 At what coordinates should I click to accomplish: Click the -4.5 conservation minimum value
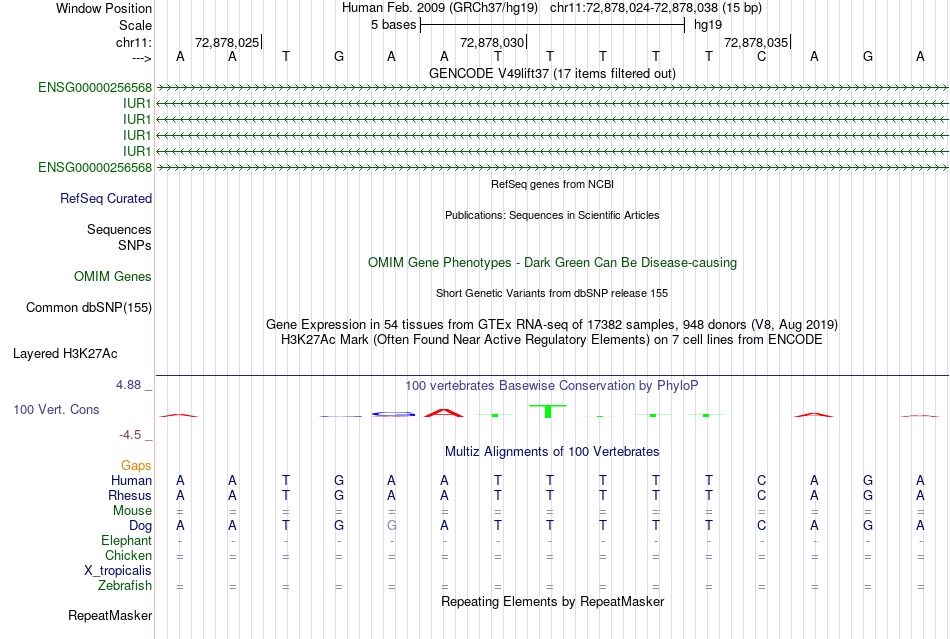(x=130, y=435)
